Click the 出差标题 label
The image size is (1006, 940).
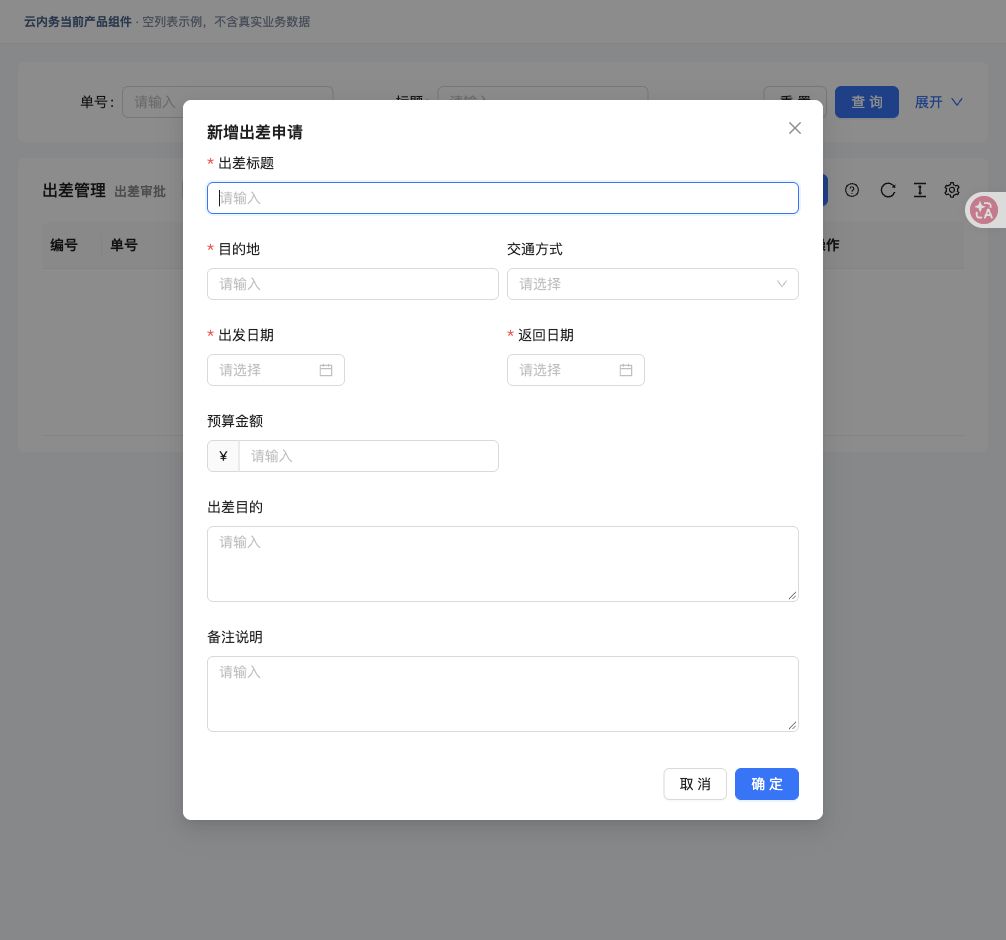(246, 164)
